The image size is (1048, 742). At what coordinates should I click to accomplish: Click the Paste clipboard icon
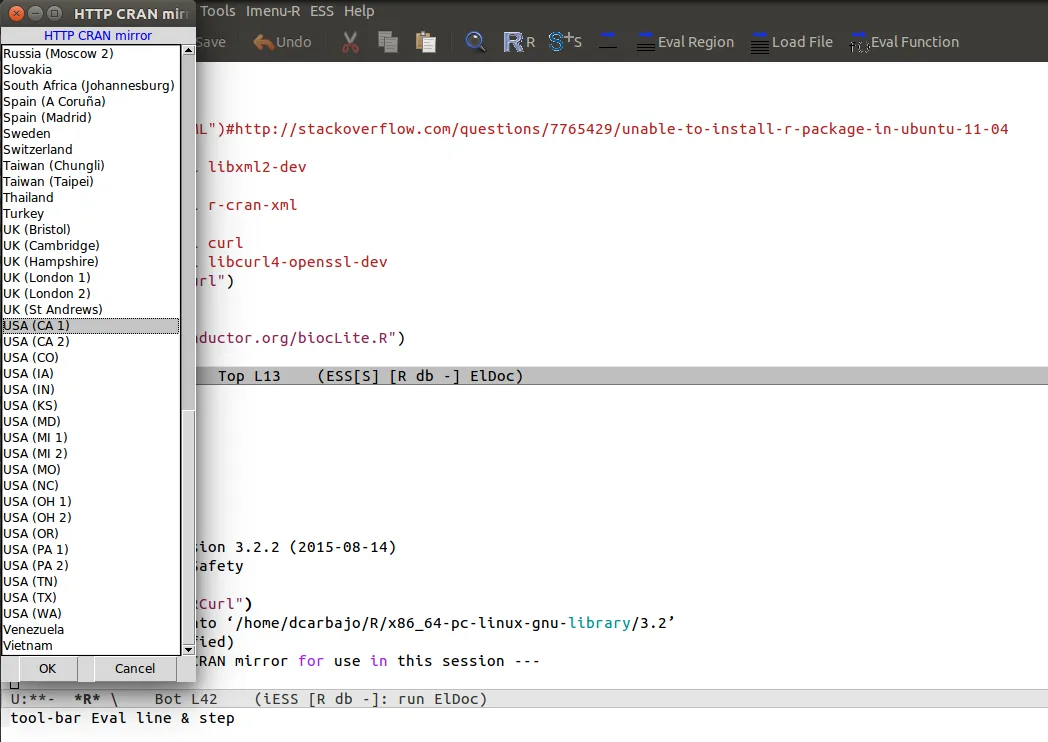click(x=426, y=42)
